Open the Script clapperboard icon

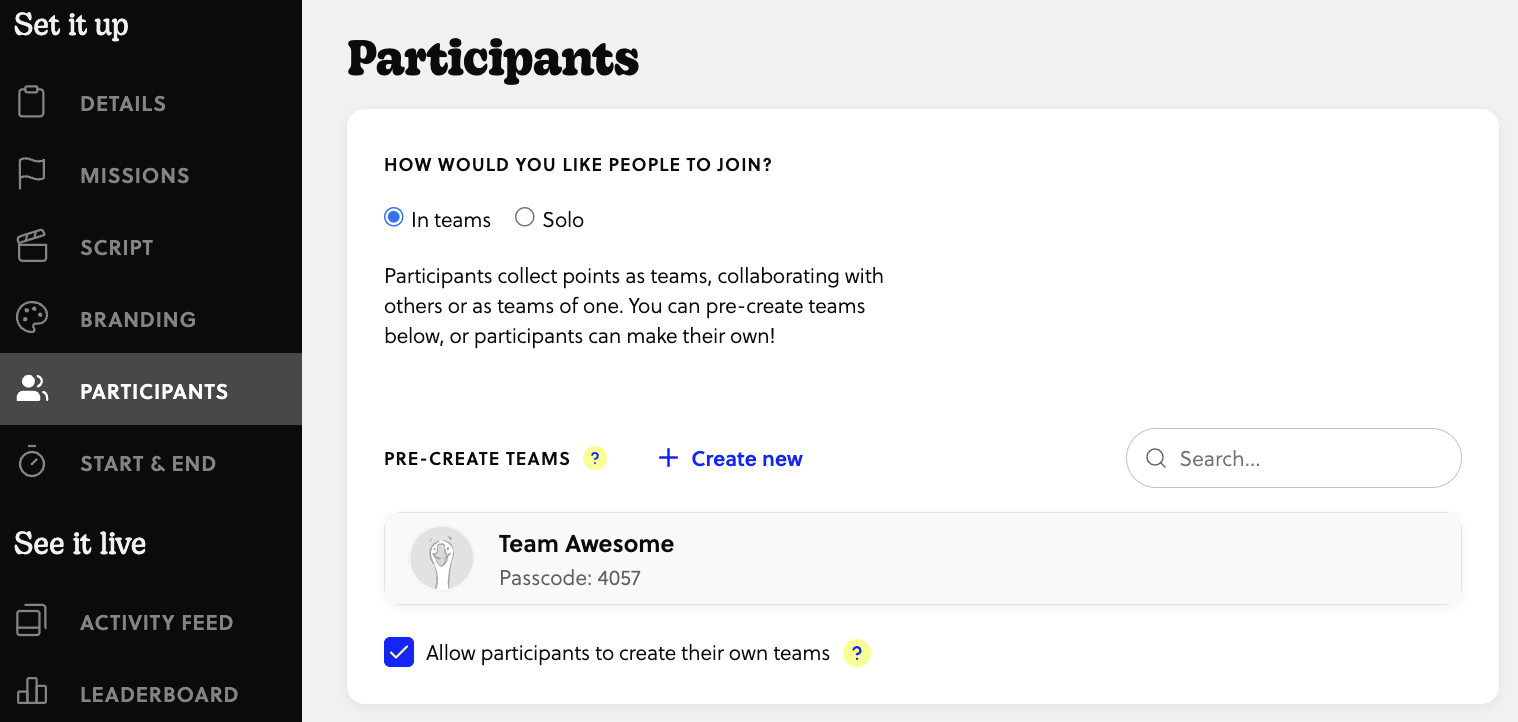point(31,245)
